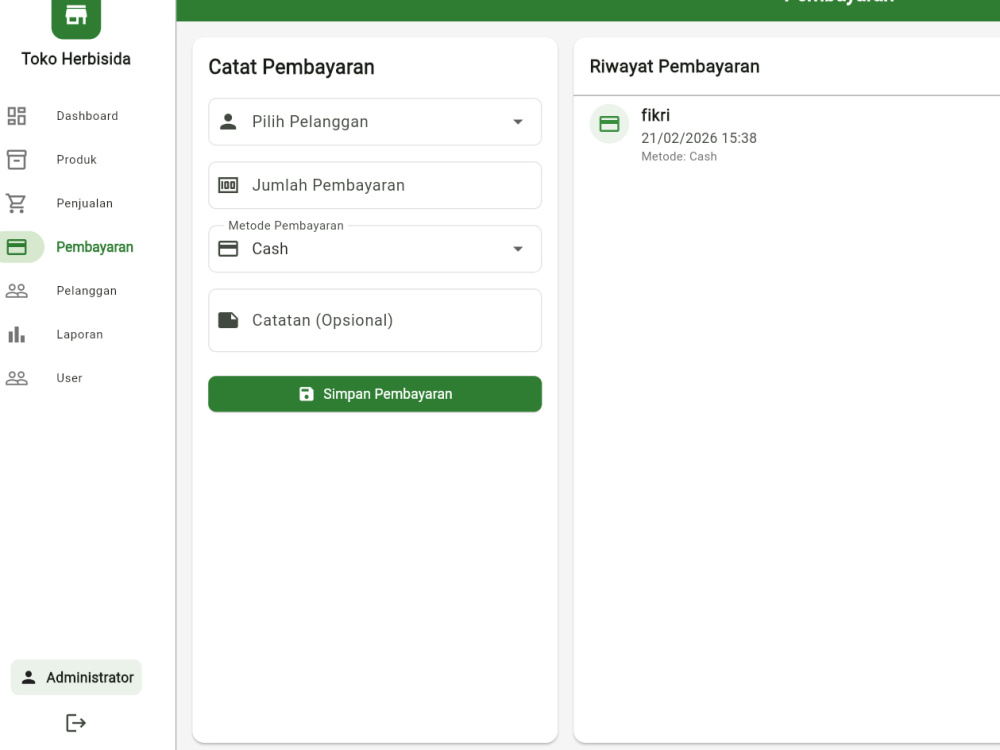The height and width of the screenshot is (750, 1000).
Task: Click the Penjualan shopping cart icon
Action: [x=17, y=203]
